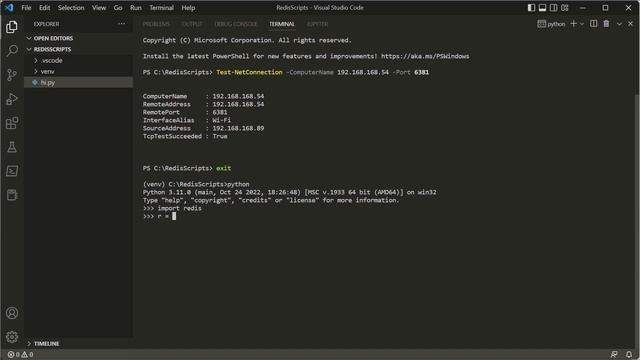Kill terminal with trash icon

[x=607, y=24]
